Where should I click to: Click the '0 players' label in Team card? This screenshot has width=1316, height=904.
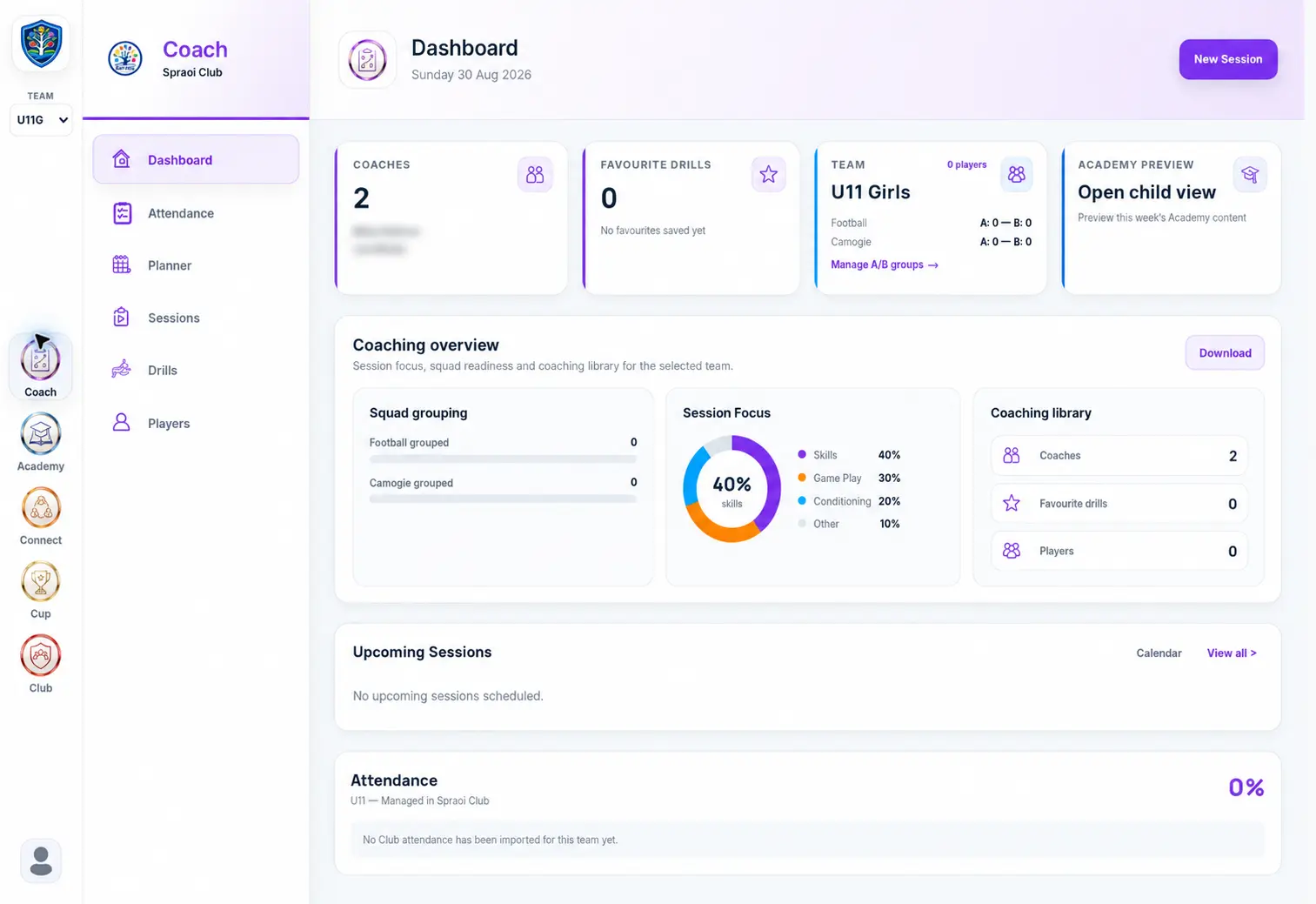click(966, 164)
